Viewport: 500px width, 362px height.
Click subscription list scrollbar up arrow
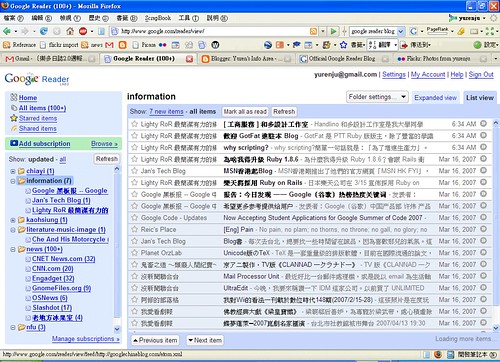point(117,169)
